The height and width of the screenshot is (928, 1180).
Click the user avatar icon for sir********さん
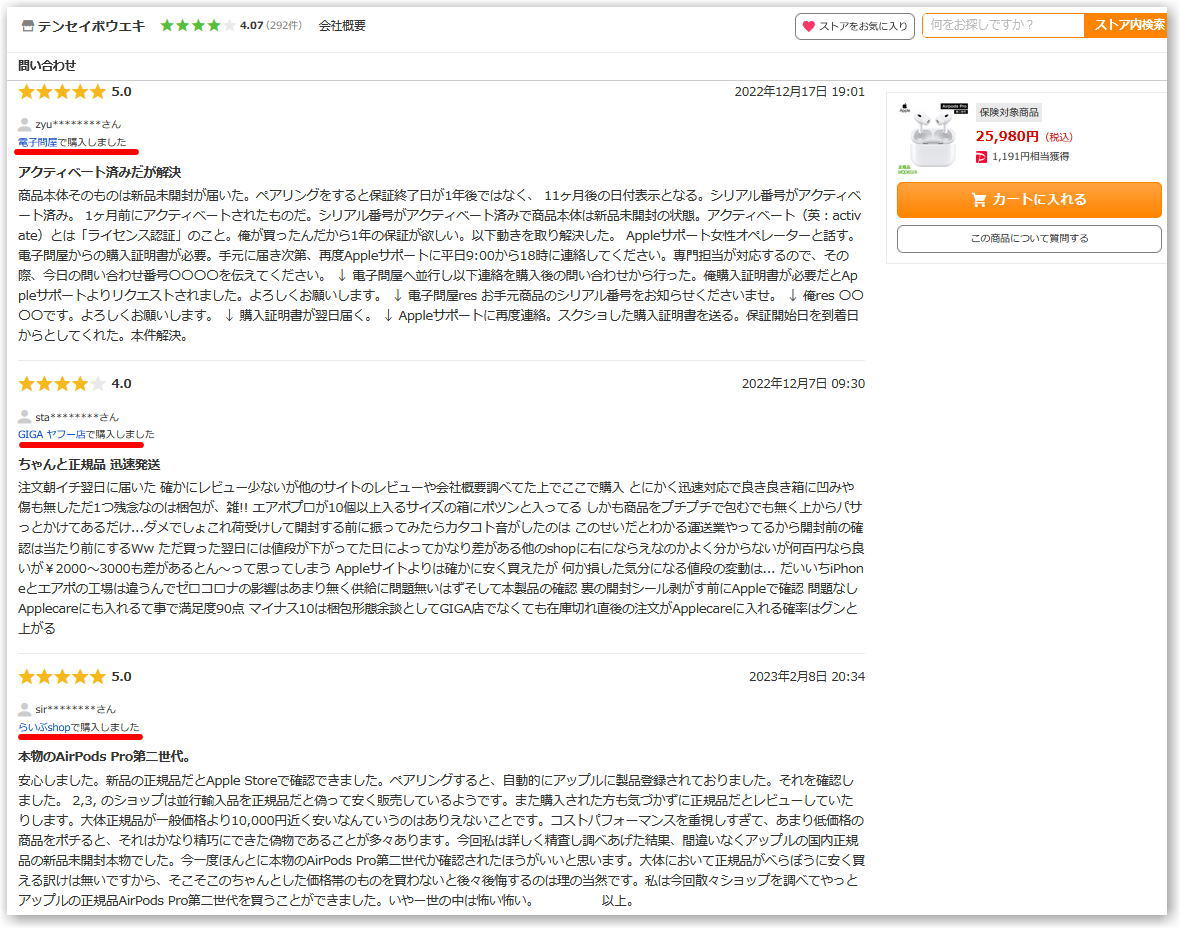coord(25,709)
